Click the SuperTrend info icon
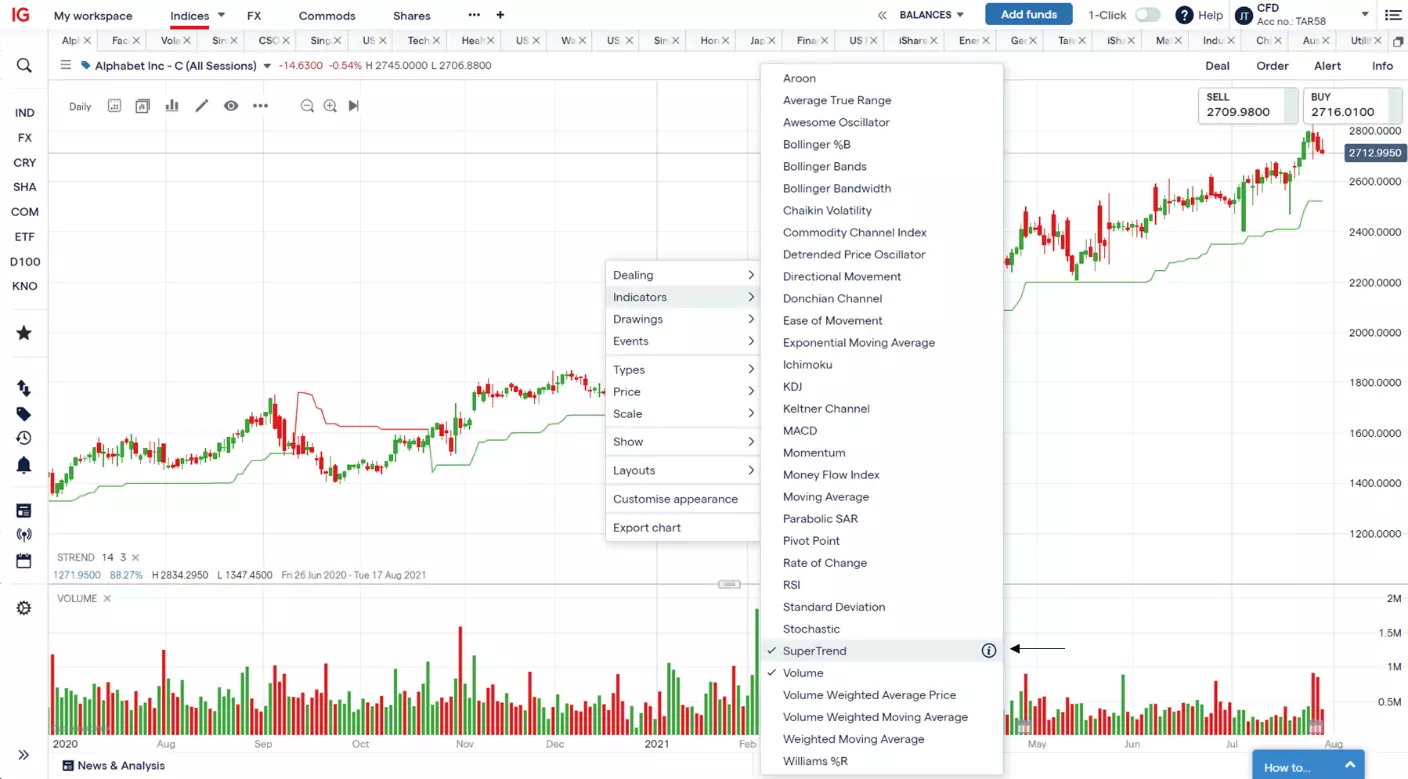Screen dimensions: 1408x779 [989, 651]
